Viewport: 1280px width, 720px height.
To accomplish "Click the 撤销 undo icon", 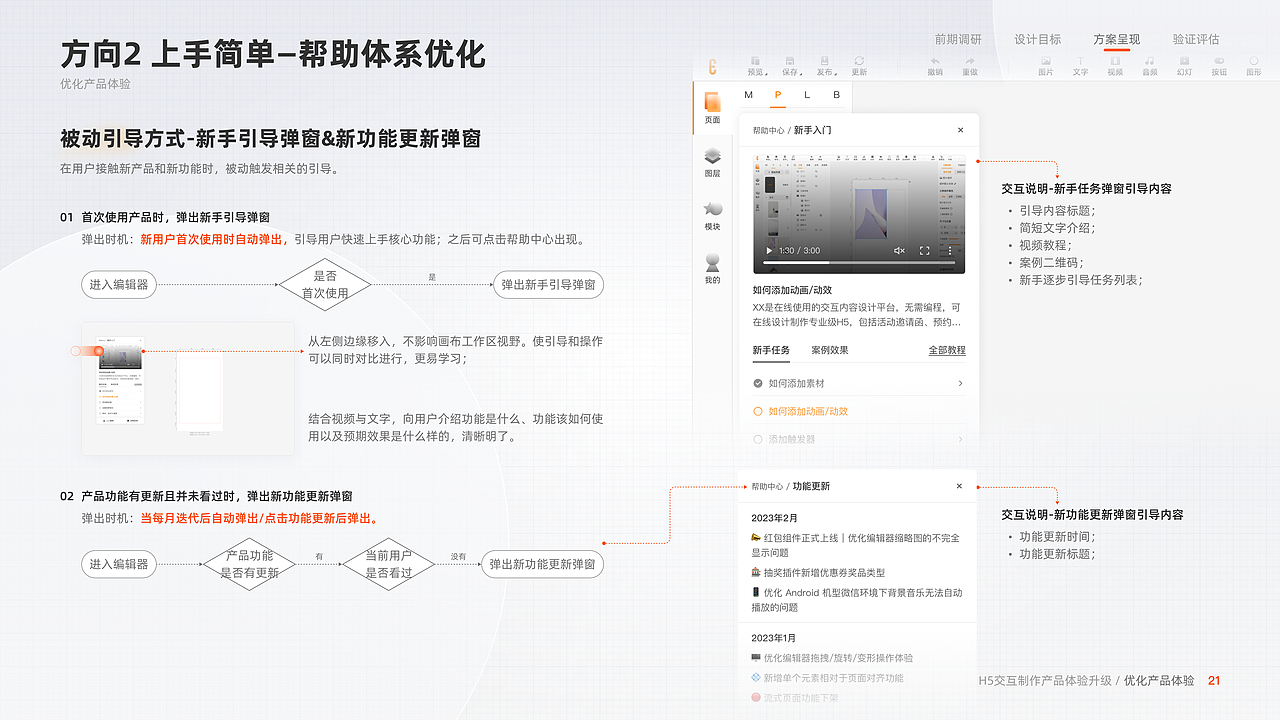I will pos(934,64).
